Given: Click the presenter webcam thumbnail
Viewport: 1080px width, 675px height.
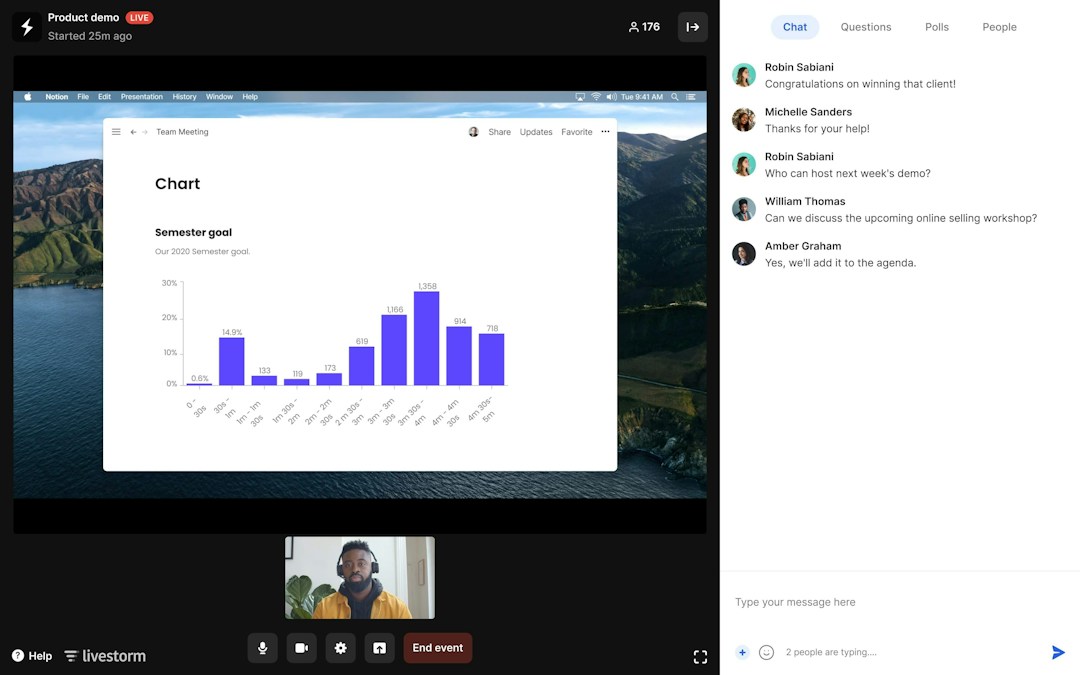Looking at the screenshot, I should (360, 578).
